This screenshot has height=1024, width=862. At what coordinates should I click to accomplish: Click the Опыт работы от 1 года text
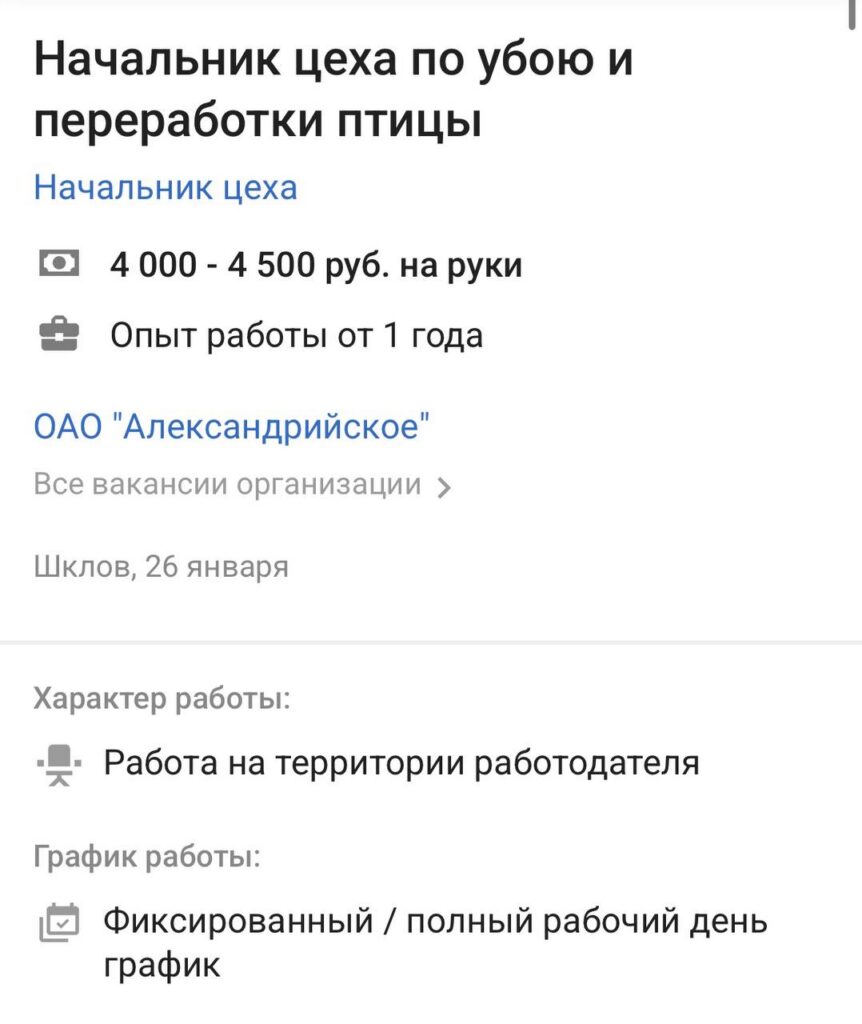pyautogui.click(x=296, y=336)
